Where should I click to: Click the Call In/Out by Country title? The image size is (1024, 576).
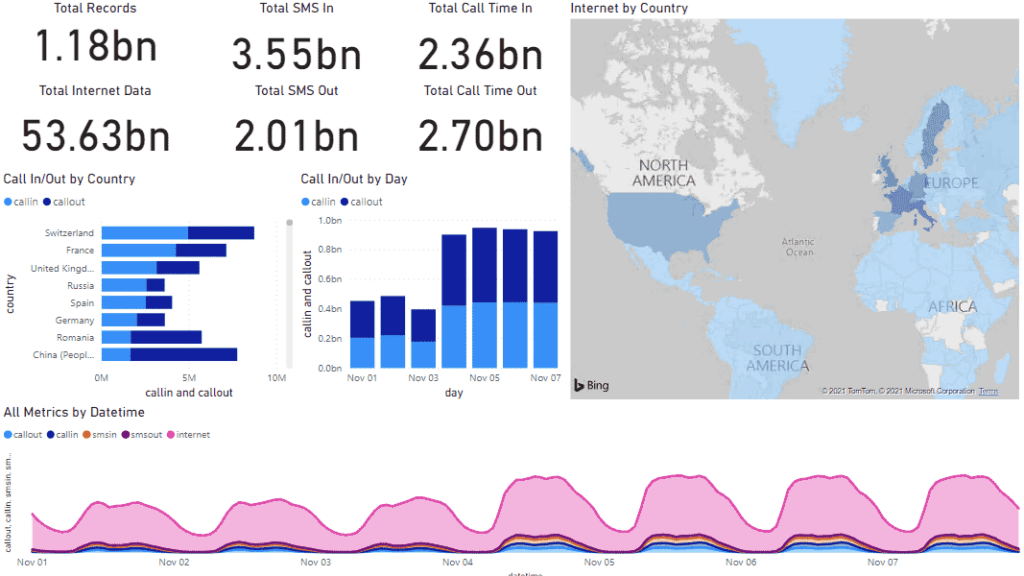69,179
